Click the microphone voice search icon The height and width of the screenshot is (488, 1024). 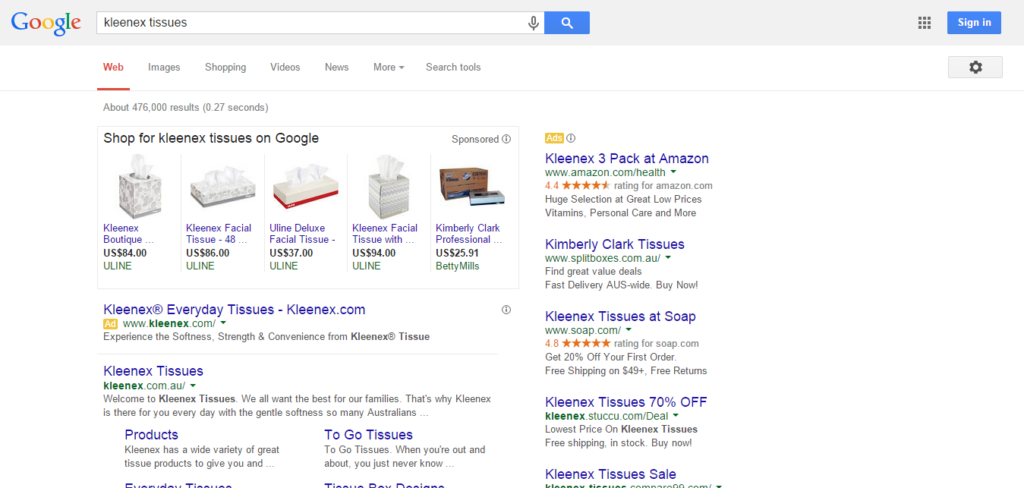pyautogui.click(x=534, y=23)
